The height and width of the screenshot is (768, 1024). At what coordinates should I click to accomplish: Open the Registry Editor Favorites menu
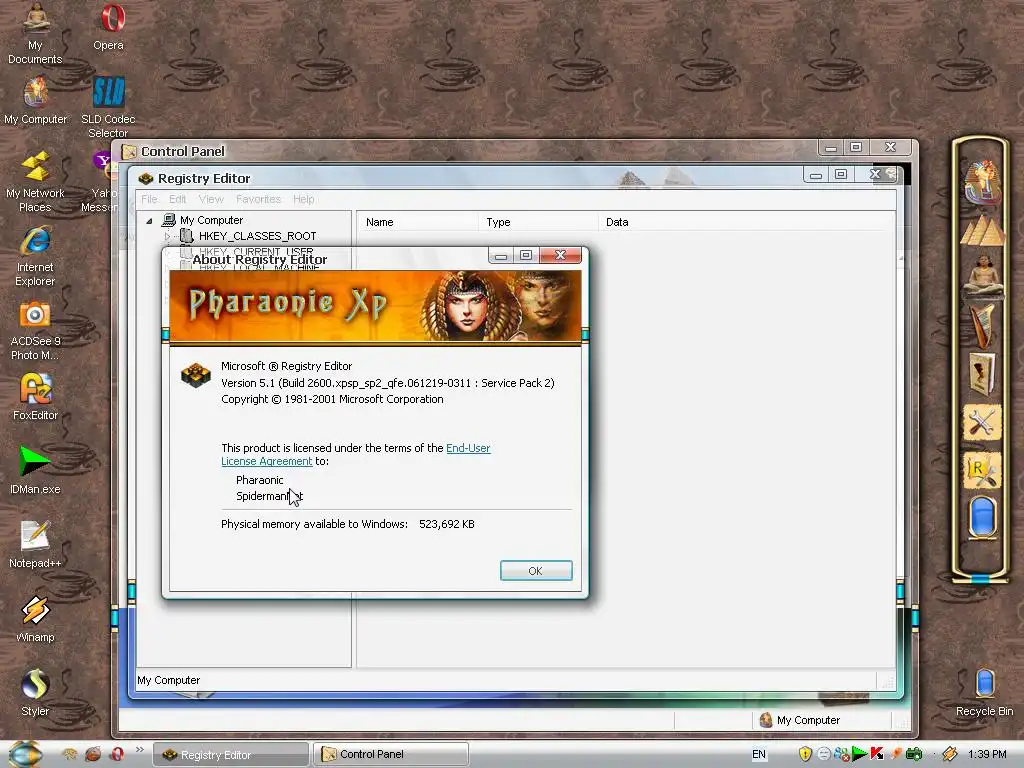click(x=259, y=199)
